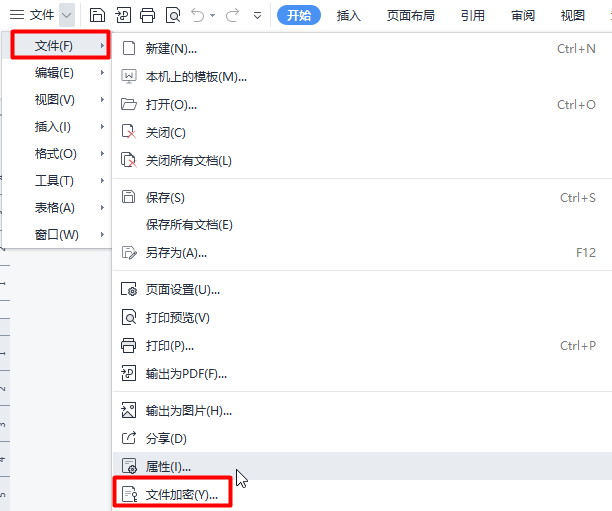
Task: Open the dropdown arrow beside 文件
Action: coord(67,15)
